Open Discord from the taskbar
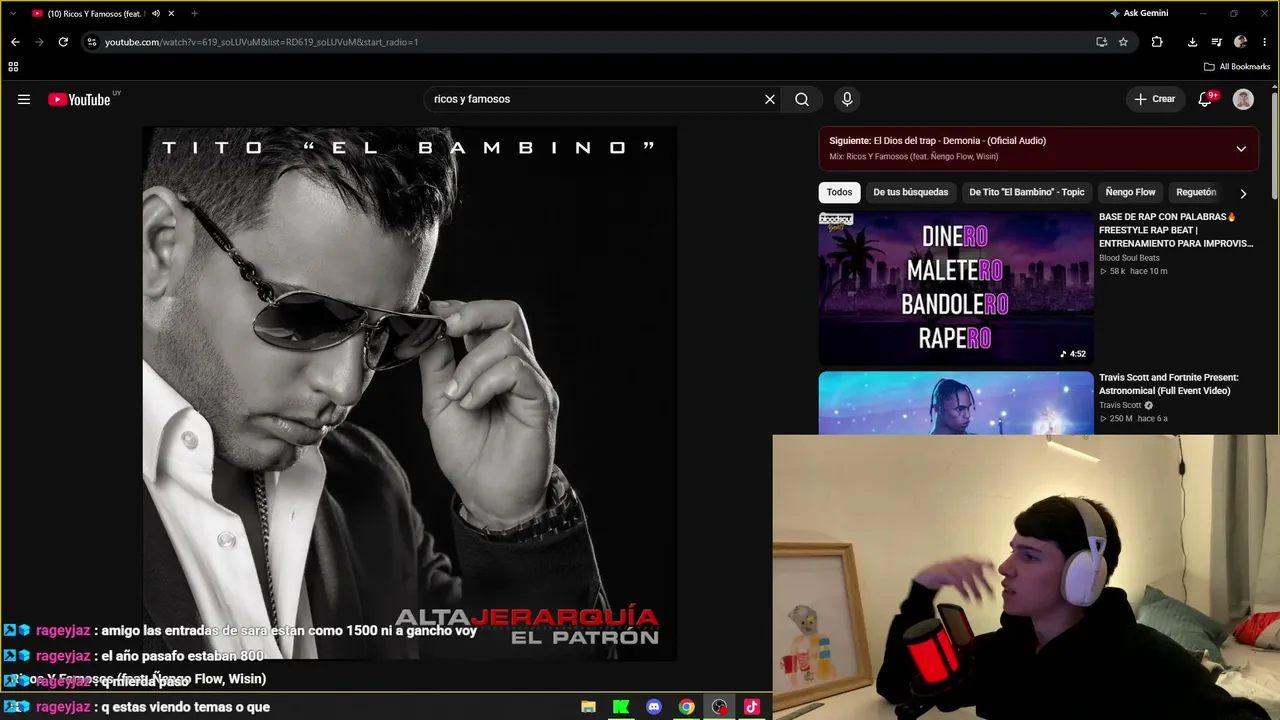The width and height of the screenshot is (1280, 720). [654, 707]
